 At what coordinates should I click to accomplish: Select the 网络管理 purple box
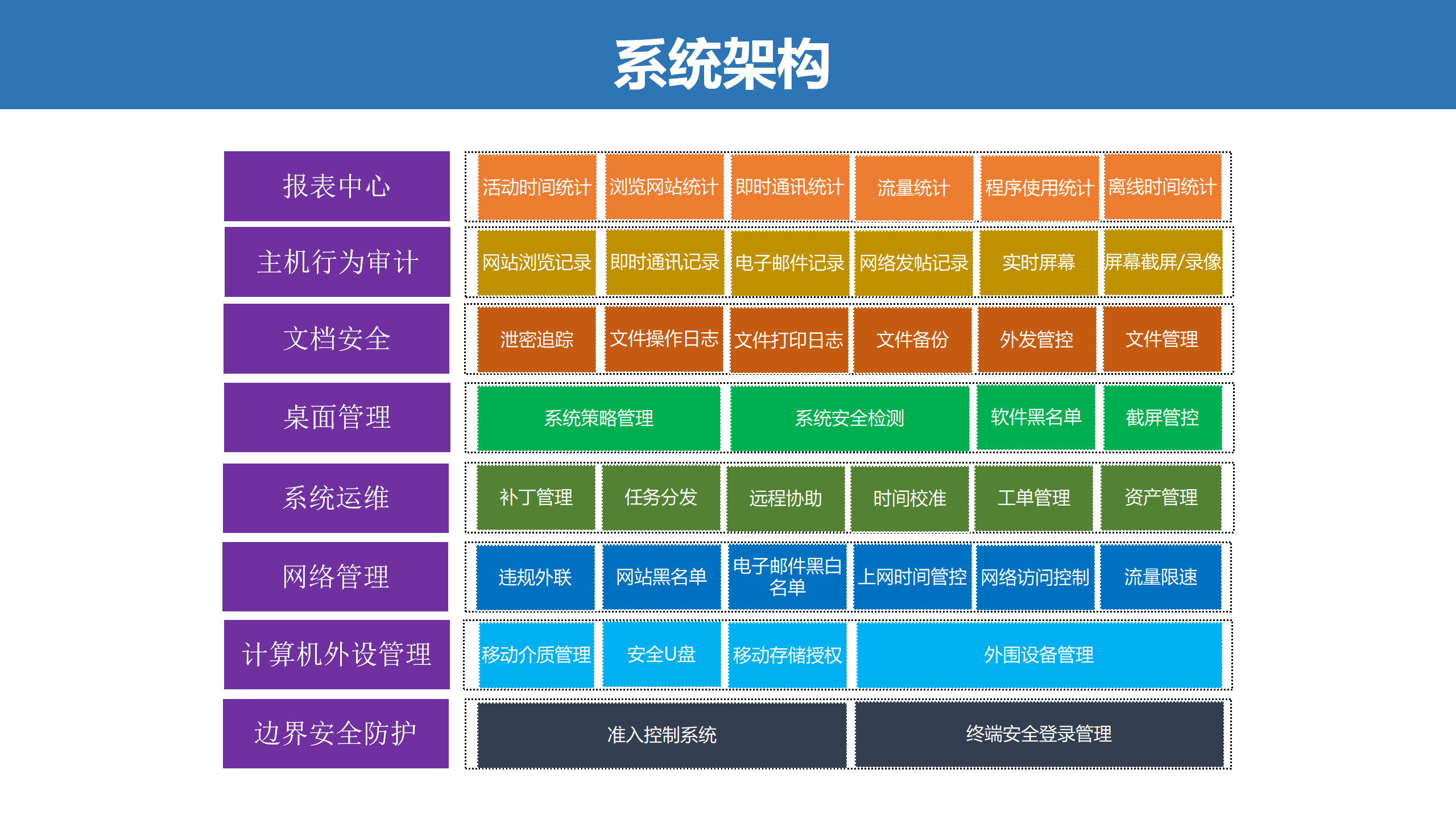click(336, 577)
